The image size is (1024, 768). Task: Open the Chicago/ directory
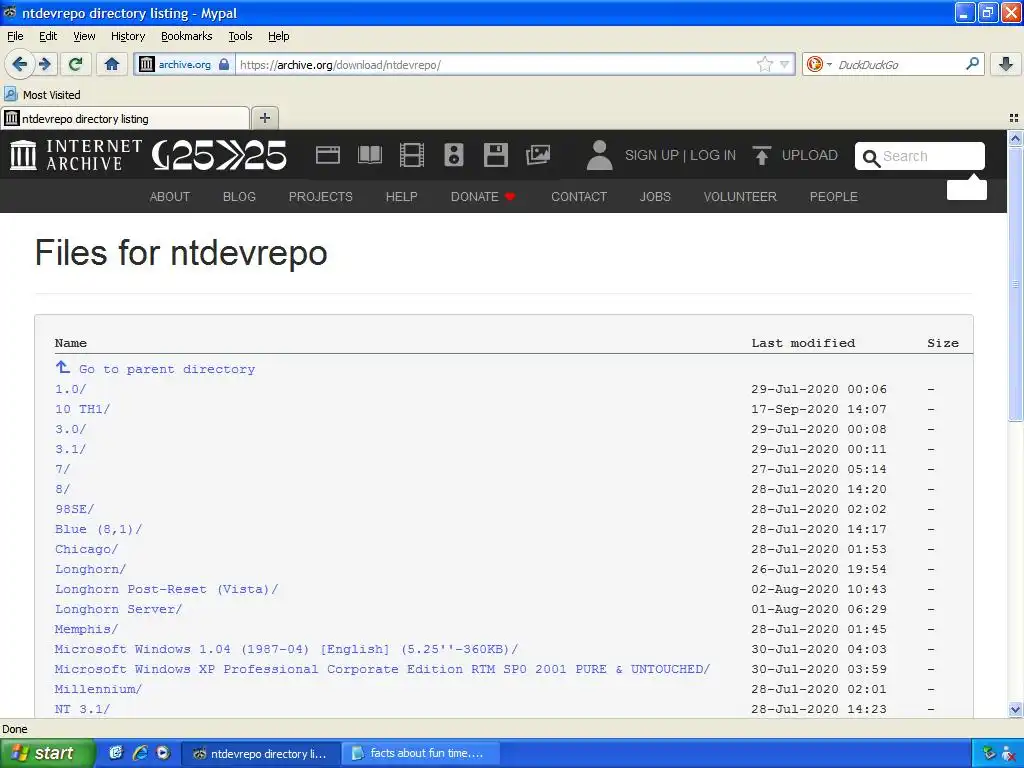[86, 549]
